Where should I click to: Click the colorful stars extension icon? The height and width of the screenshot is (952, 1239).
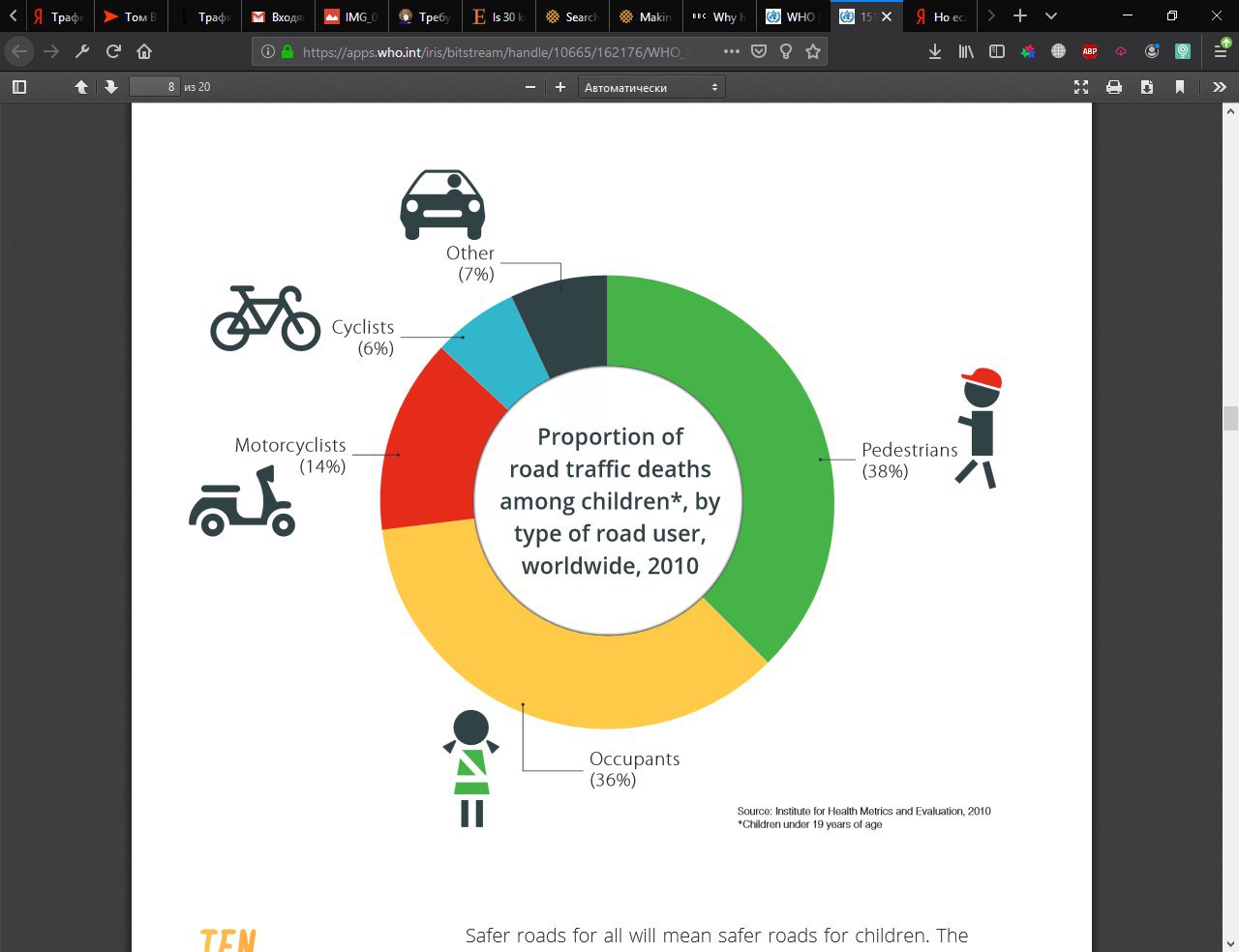(x=1028, y=51)
